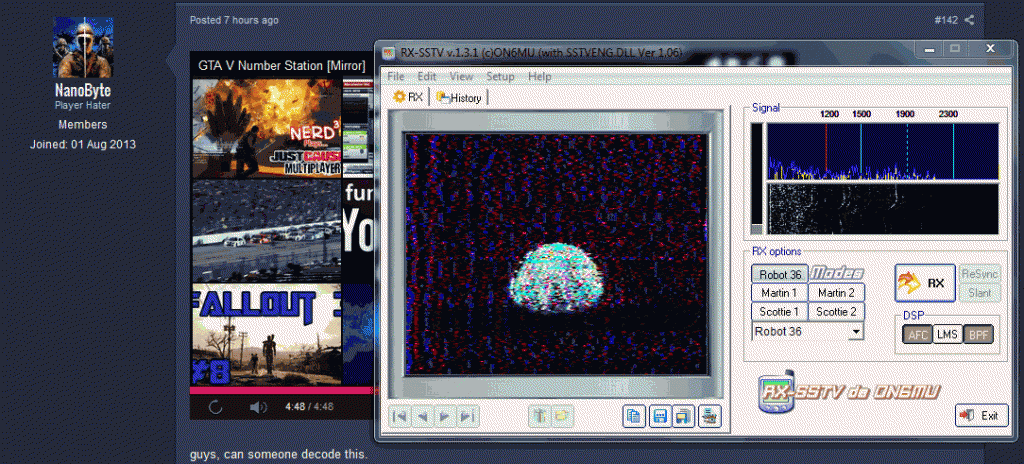
Task: Select the Martin 2 mode button
Action: [x=837, y=293]
